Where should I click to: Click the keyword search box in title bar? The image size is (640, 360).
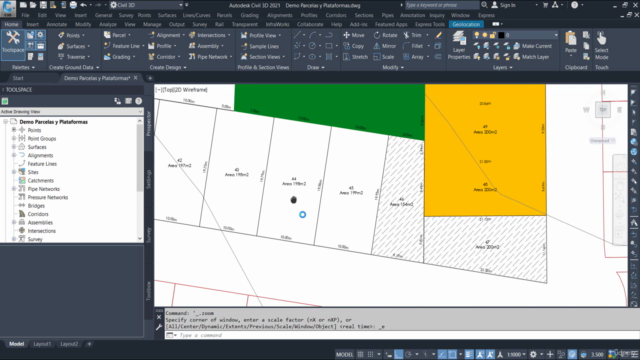(441, 5)
